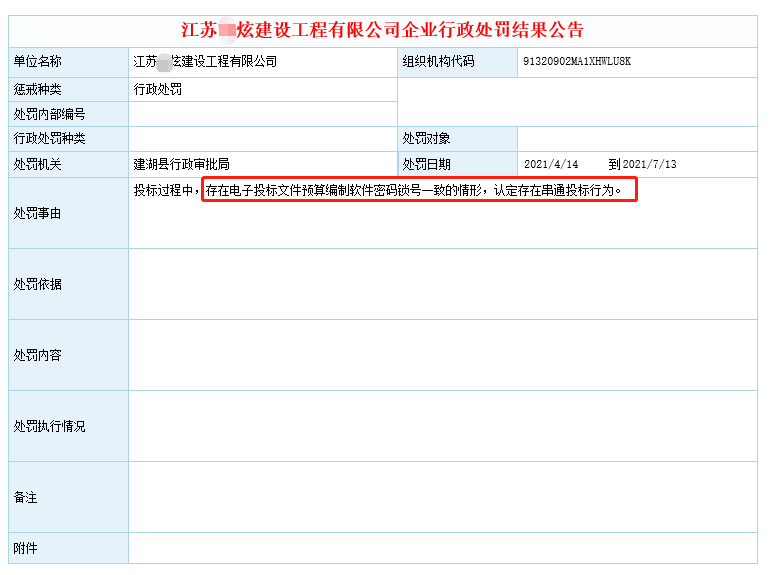Click the 行政处罚种类 label cell
The width and height of the screenshot is (771, 575).
[x=49, y=139]
